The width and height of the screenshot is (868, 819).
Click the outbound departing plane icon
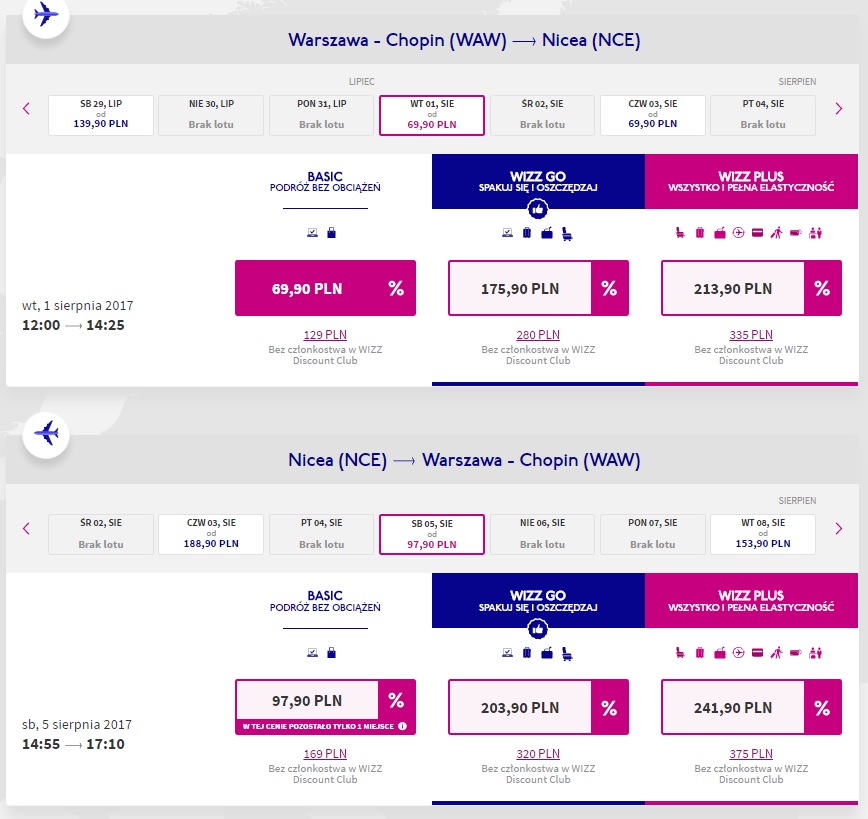[x=46, y=14]
